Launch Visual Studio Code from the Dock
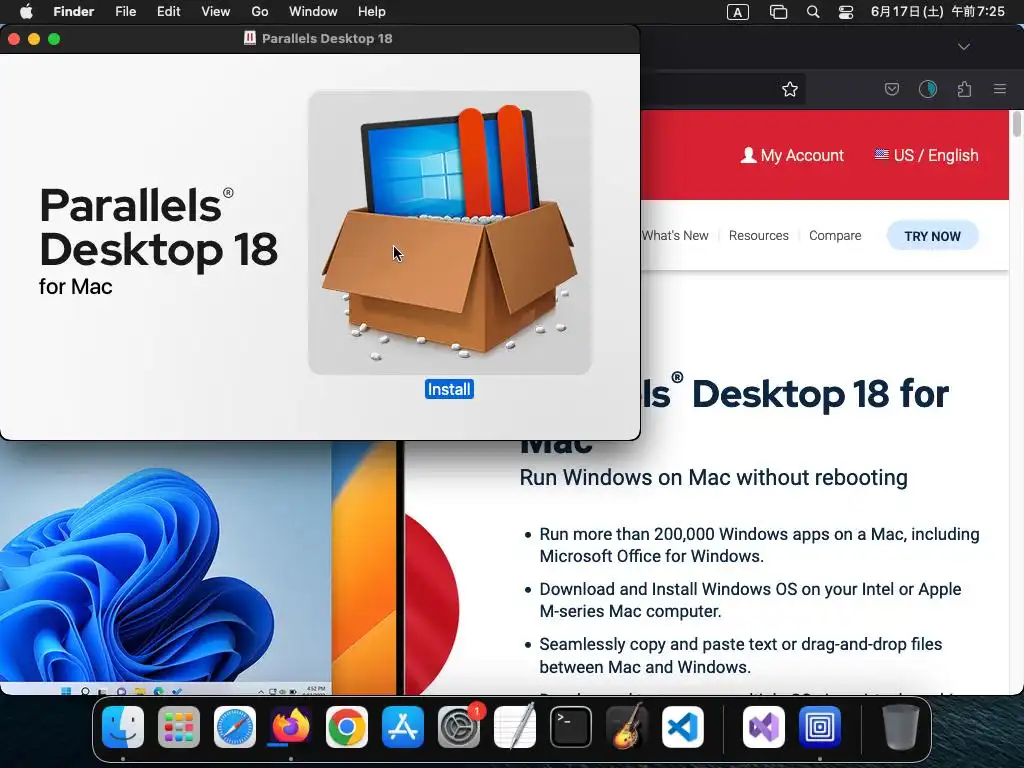 [x=682, y=727]
